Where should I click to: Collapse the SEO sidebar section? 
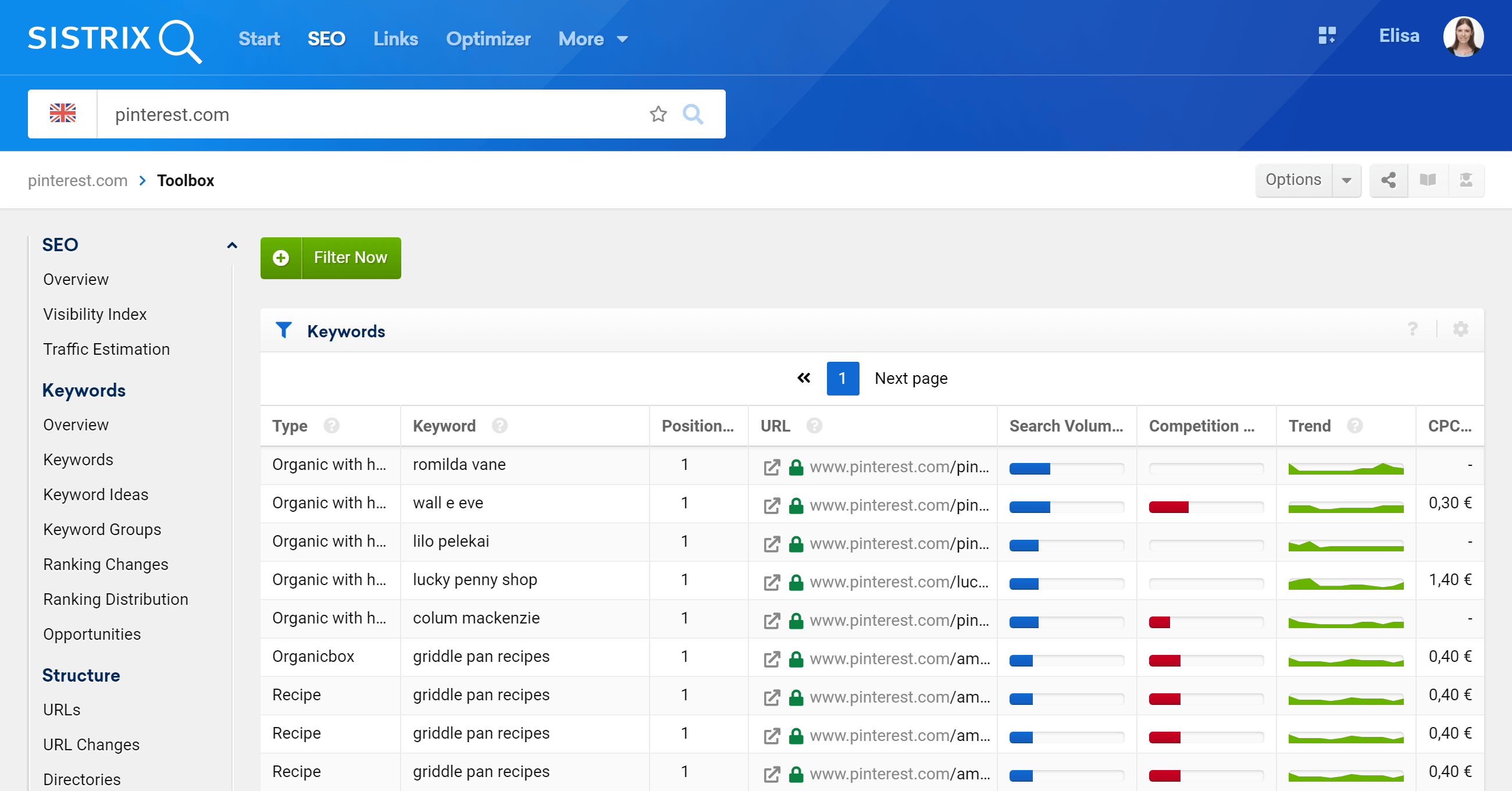(232, 245)
